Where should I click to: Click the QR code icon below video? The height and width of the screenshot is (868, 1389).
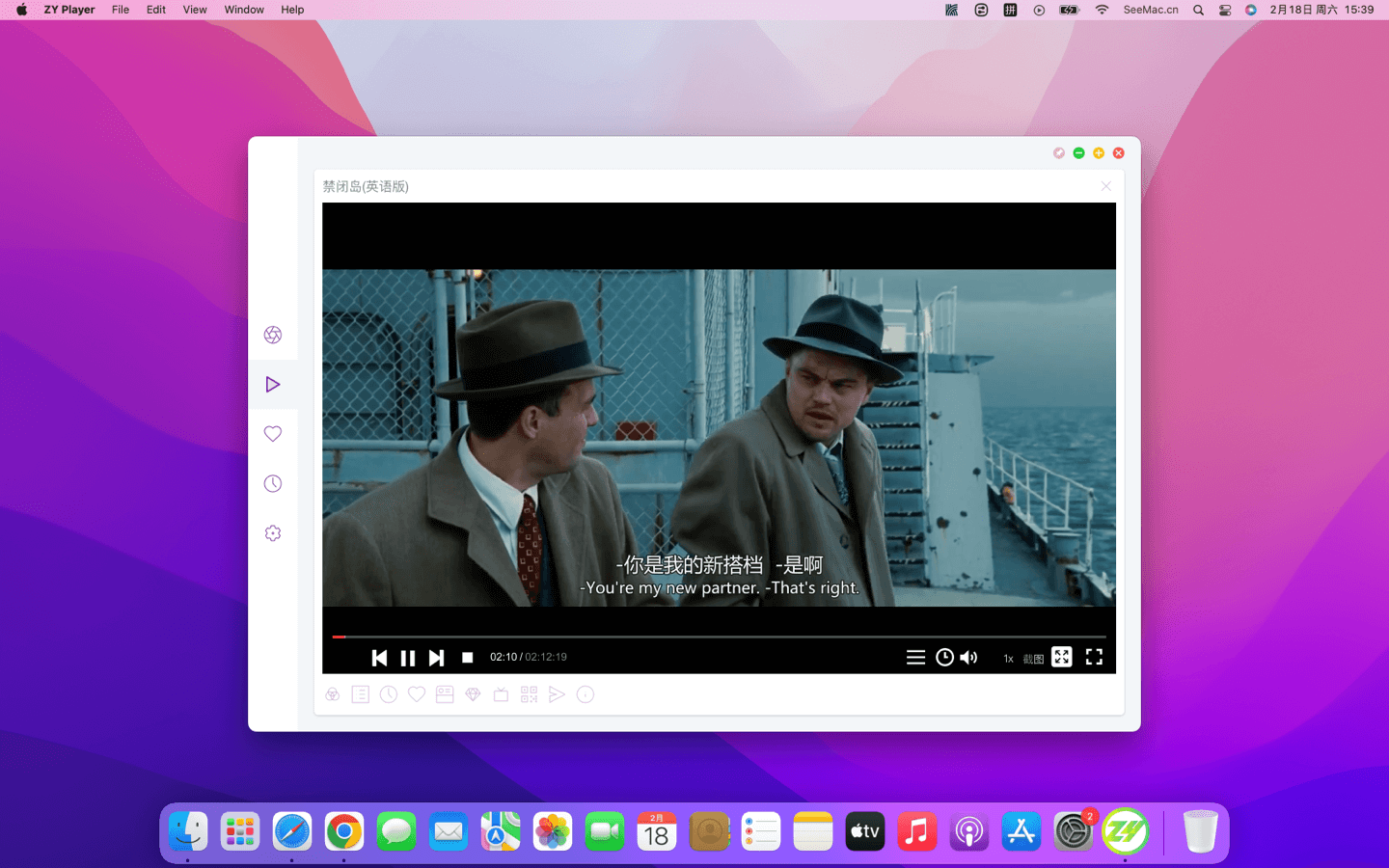[529, 694]
